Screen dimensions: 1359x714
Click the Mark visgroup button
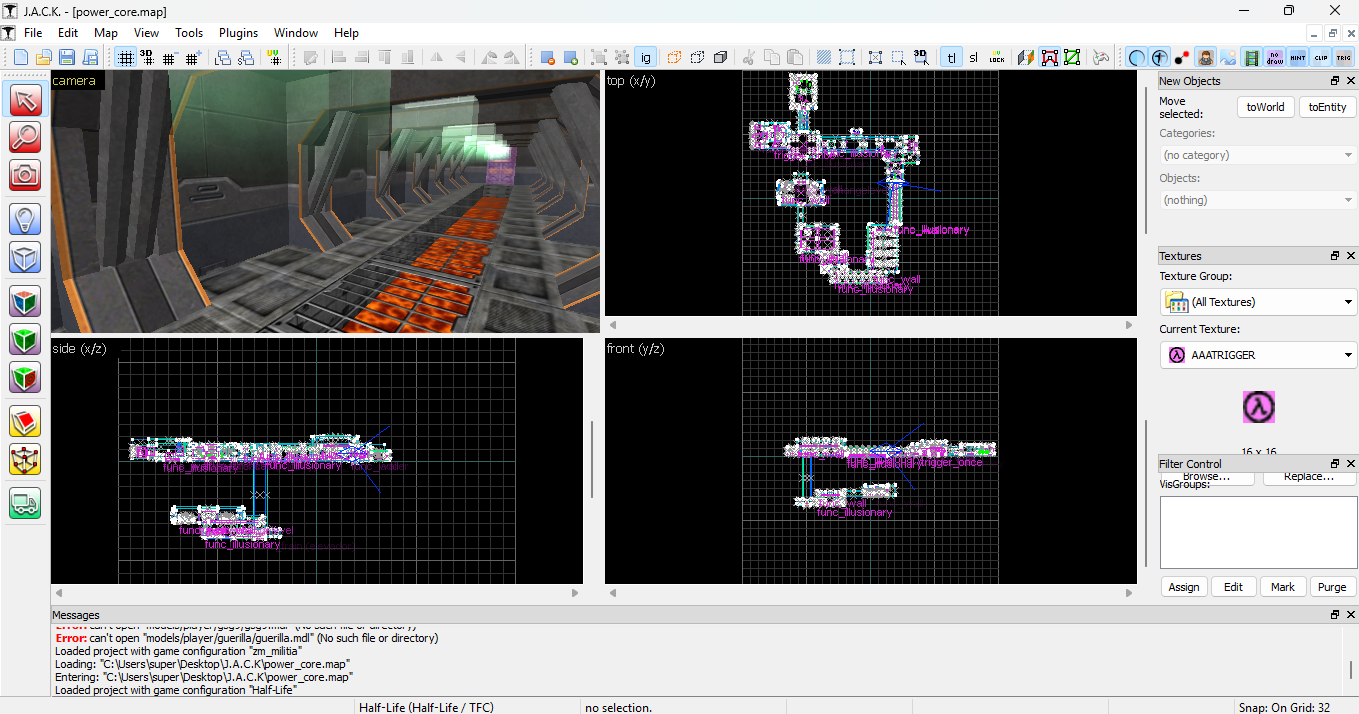tap(1283, 587)
